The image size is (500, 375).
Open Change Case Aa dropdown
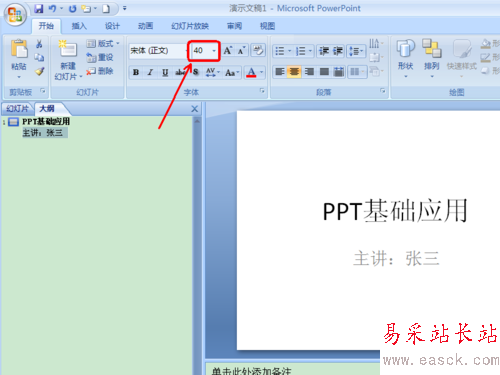(232, 72)
